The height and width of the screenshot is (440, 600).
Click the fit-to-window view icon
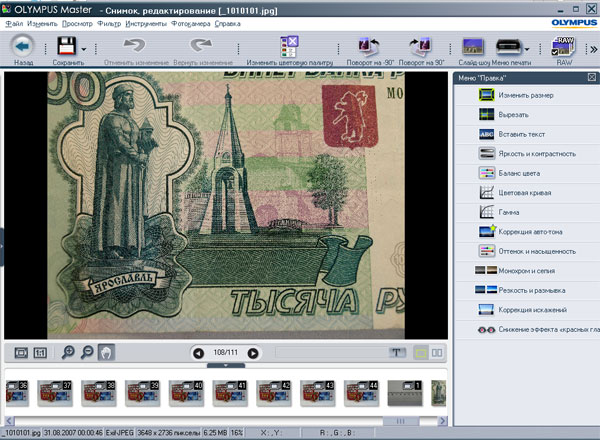[x=21, y=352]
